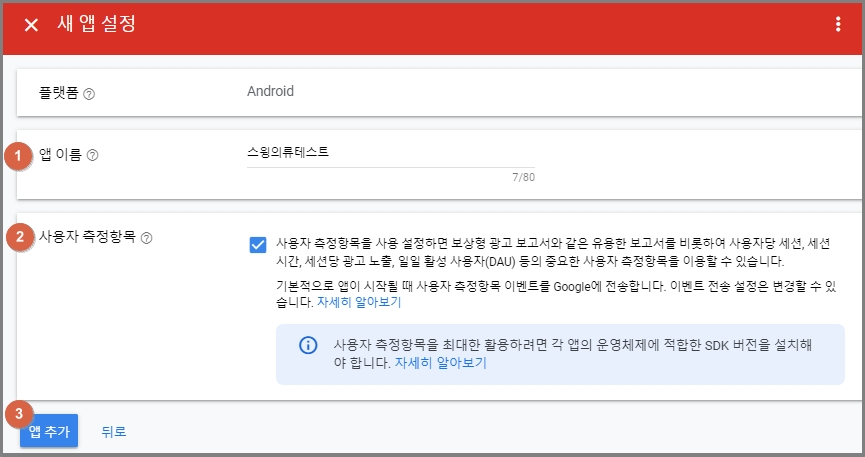This screenshot has height=457, width=865.
Task: Click the Android platform value
Action: point(270,91)
